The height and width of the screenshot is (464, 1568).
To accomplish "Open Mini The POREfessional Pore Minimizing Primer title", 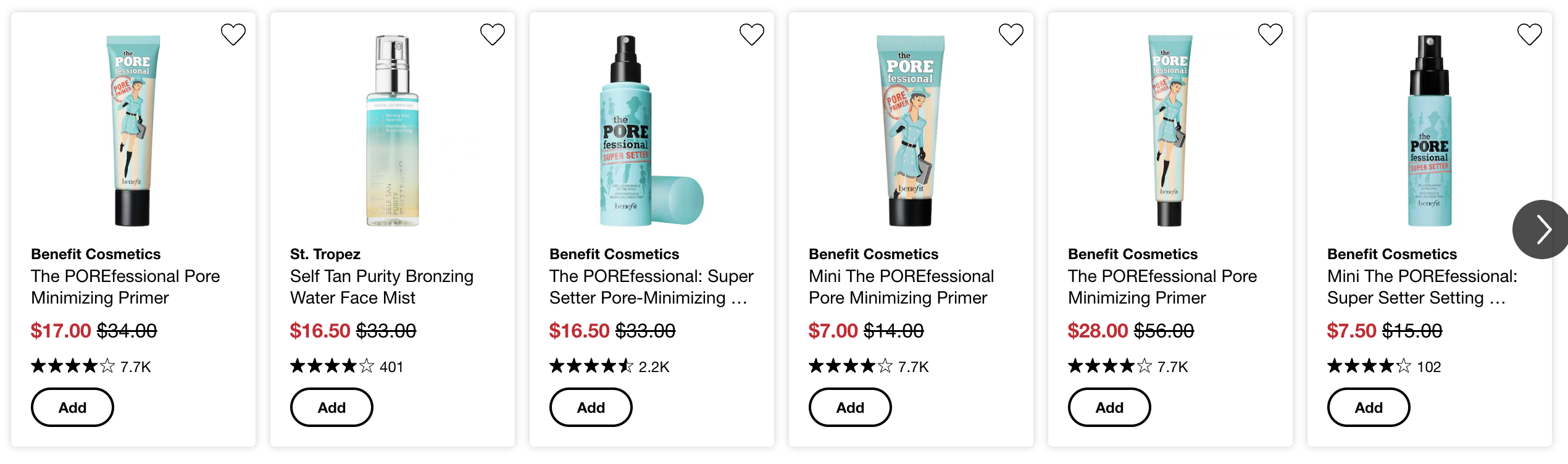I will coord(901,287).
